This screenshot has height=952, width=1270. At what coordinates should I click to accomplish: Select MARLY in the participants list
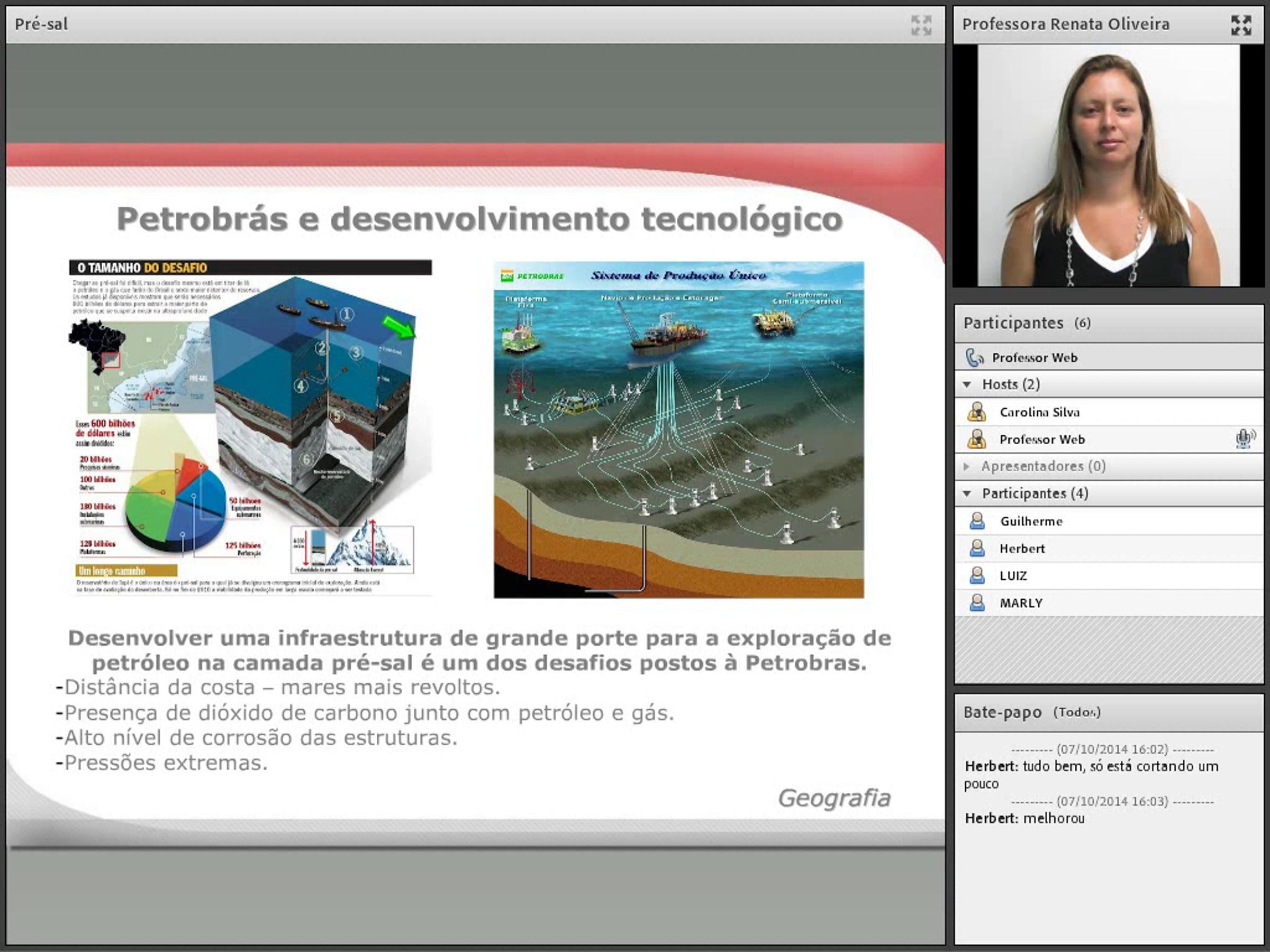tap(1021, 603)
